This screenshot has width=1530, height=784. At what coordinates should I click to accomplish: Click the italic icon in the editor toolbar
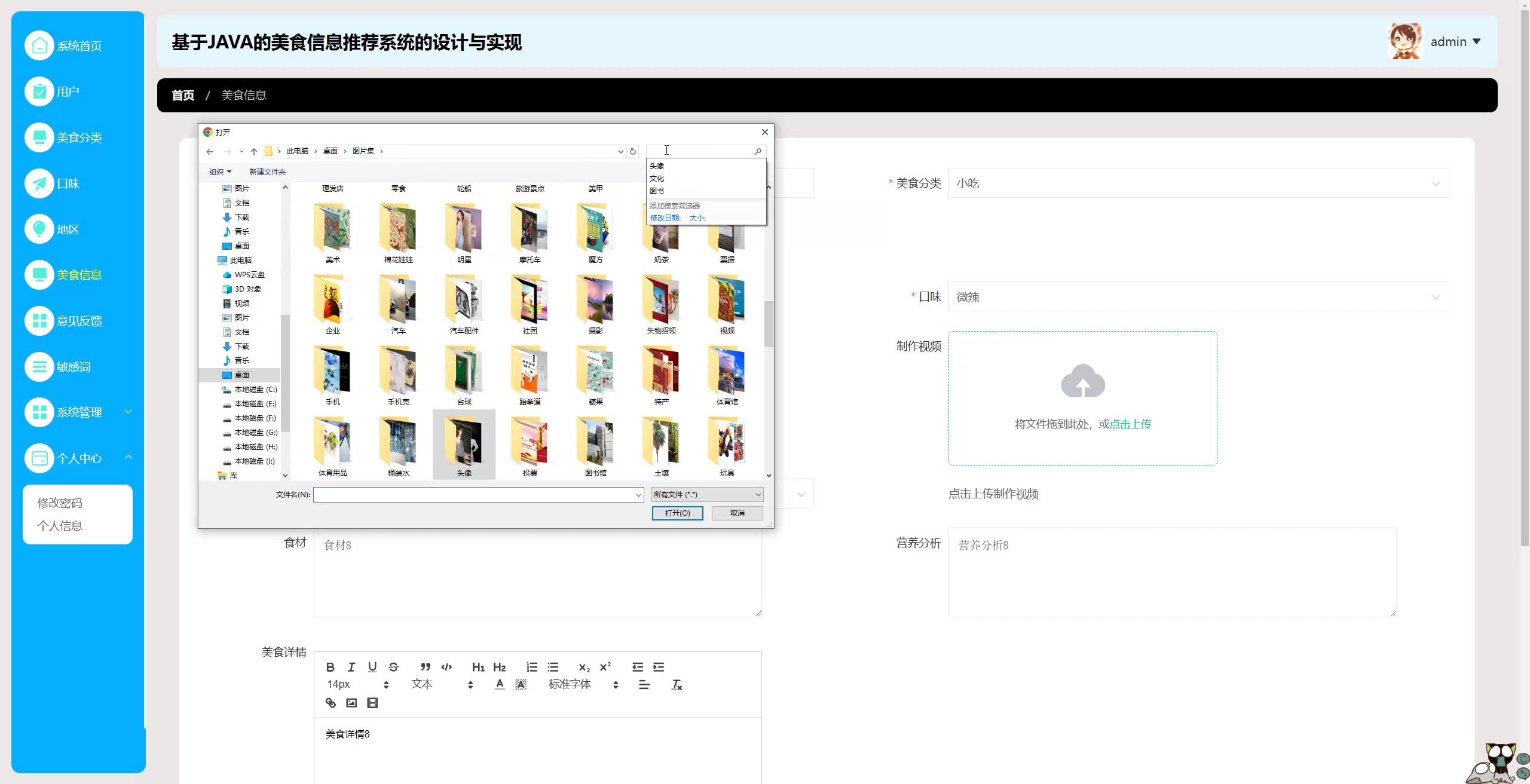351,667
